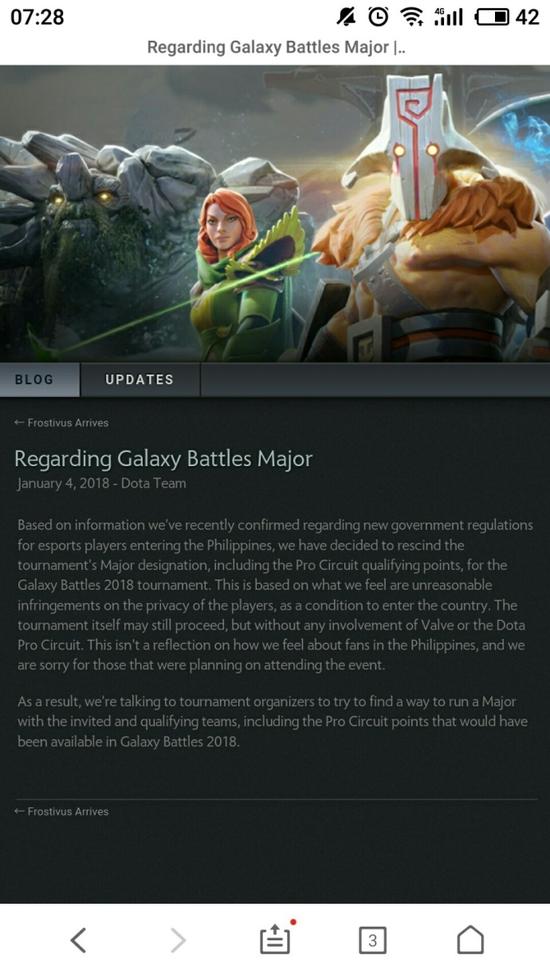Go to the browser home icon

point(470,939)
